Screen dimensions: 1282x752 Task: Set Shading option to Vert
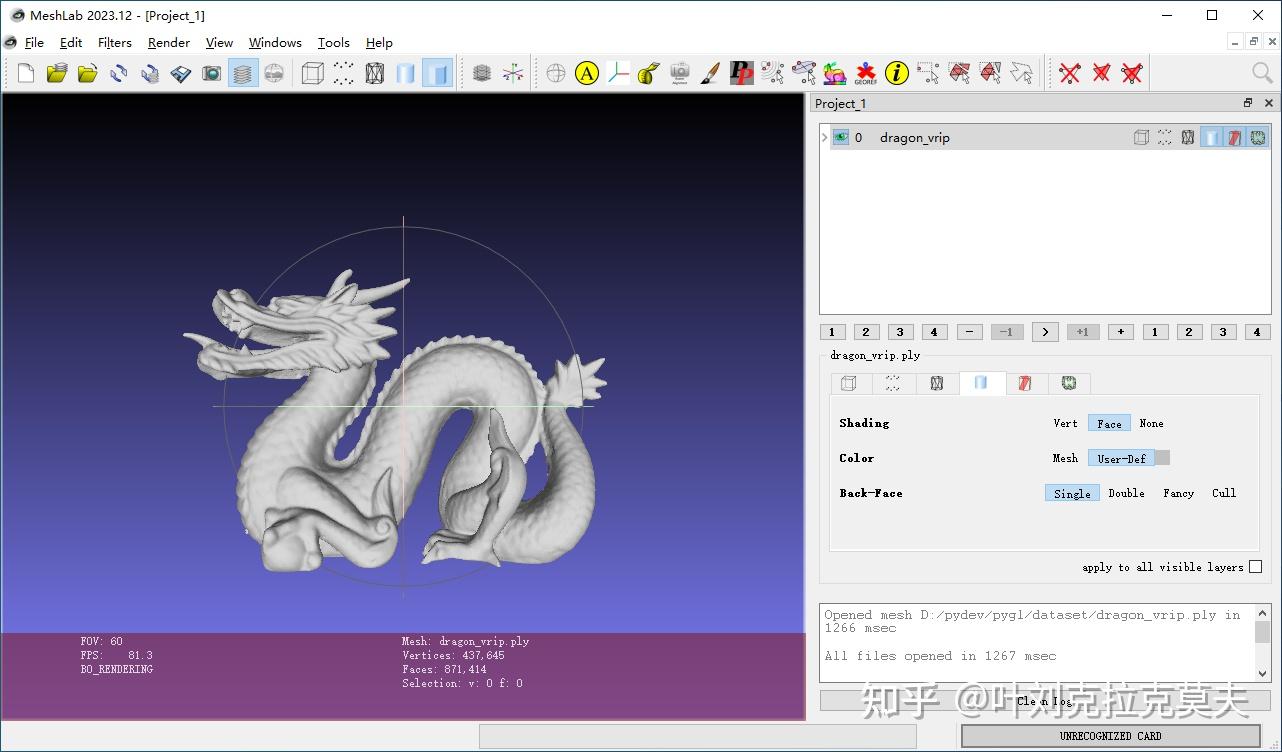[1065, 423]
